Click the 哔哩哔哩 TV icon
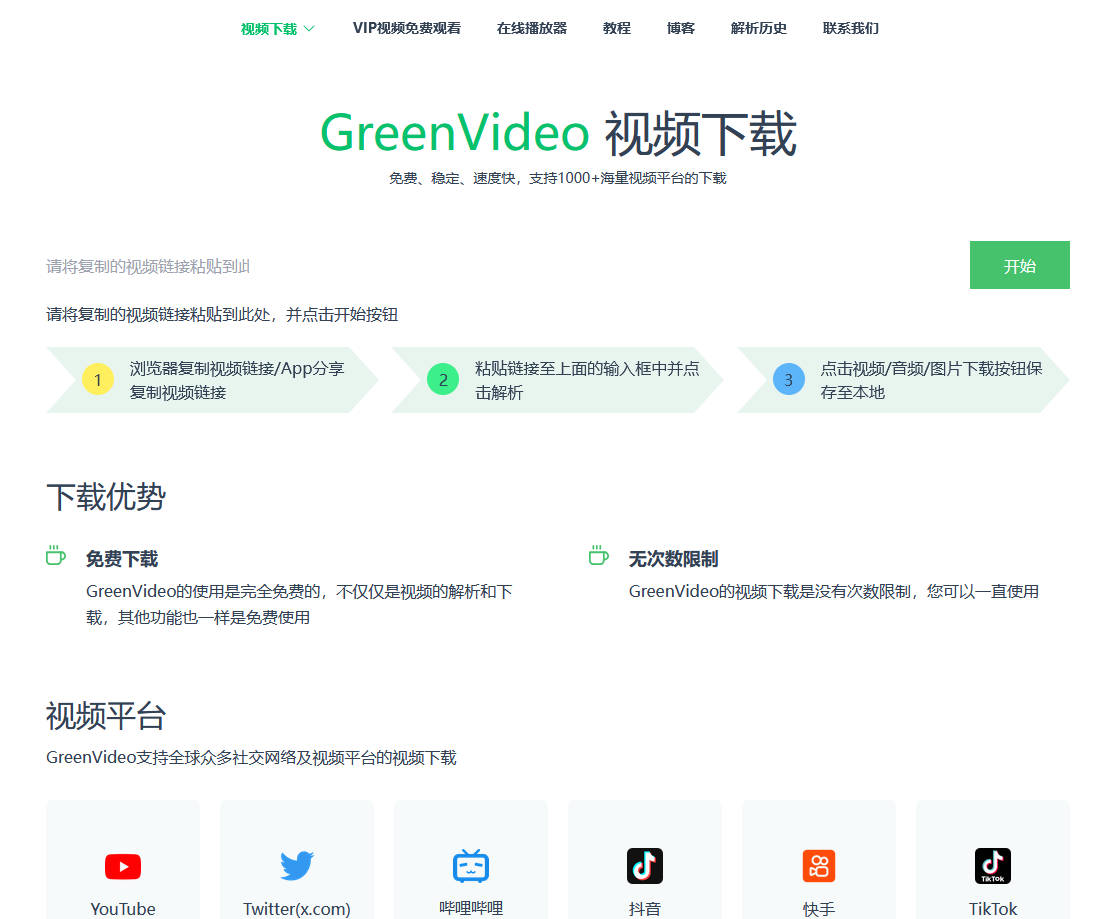This screenshot has width=1101, height=919. click(470, 866)
